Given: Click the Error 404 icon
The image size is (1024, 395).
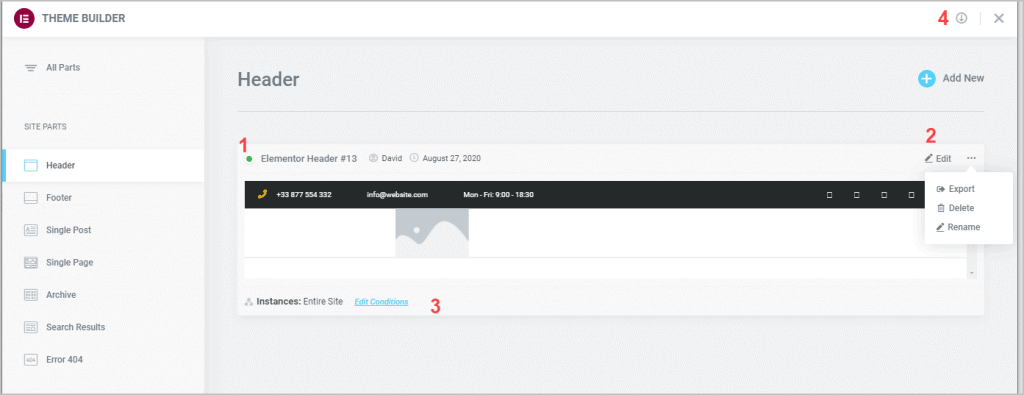Looking at the screenshot, I should tap(31, 359).
